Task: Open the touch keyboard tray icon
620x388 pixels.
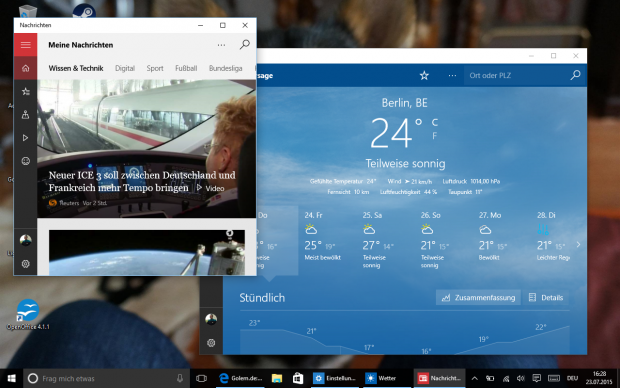Action: click(554, 379)
